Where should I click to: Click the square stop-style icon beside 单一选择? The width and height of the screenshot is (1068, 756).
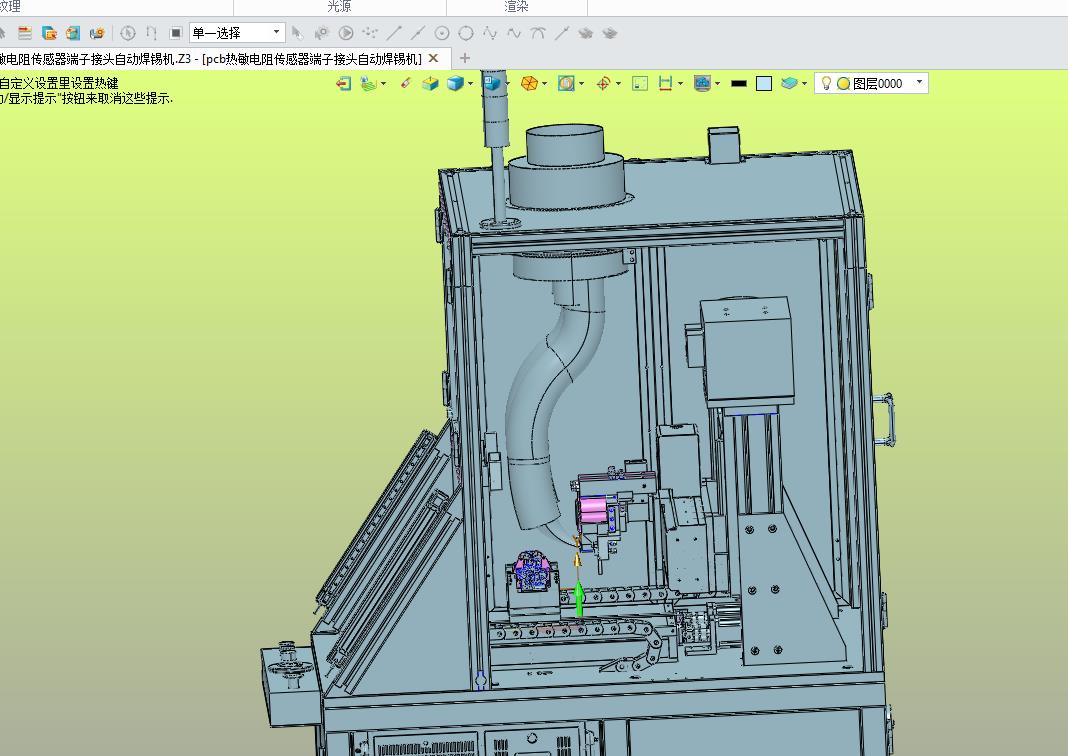point(176,33)
